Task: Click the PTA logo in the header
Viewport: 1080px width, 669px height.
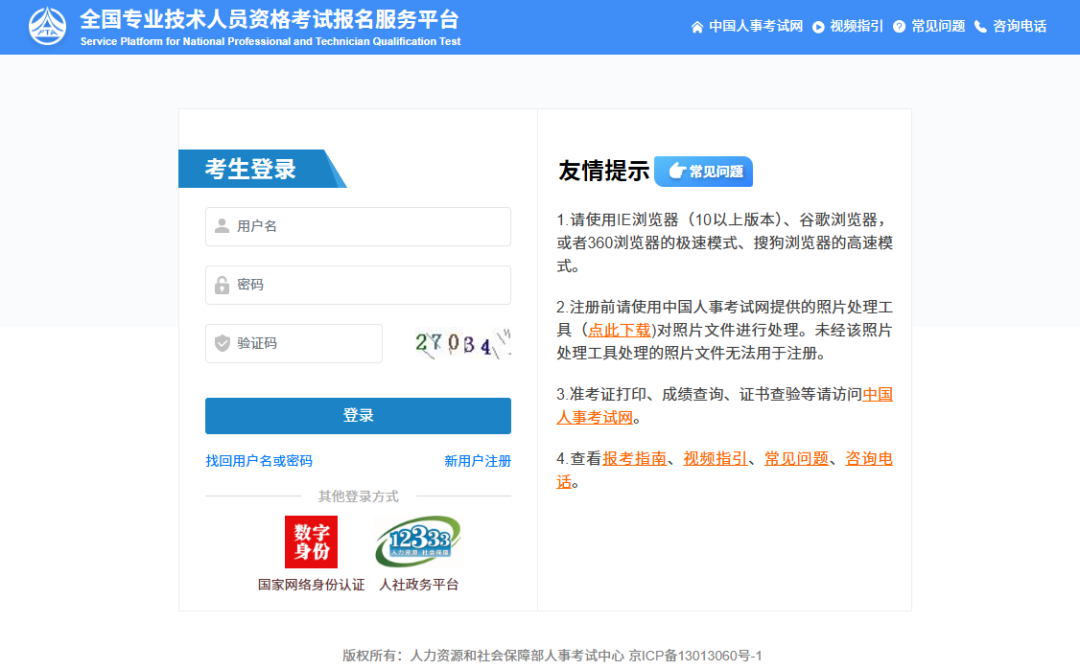Action: [x=48, y=27]
